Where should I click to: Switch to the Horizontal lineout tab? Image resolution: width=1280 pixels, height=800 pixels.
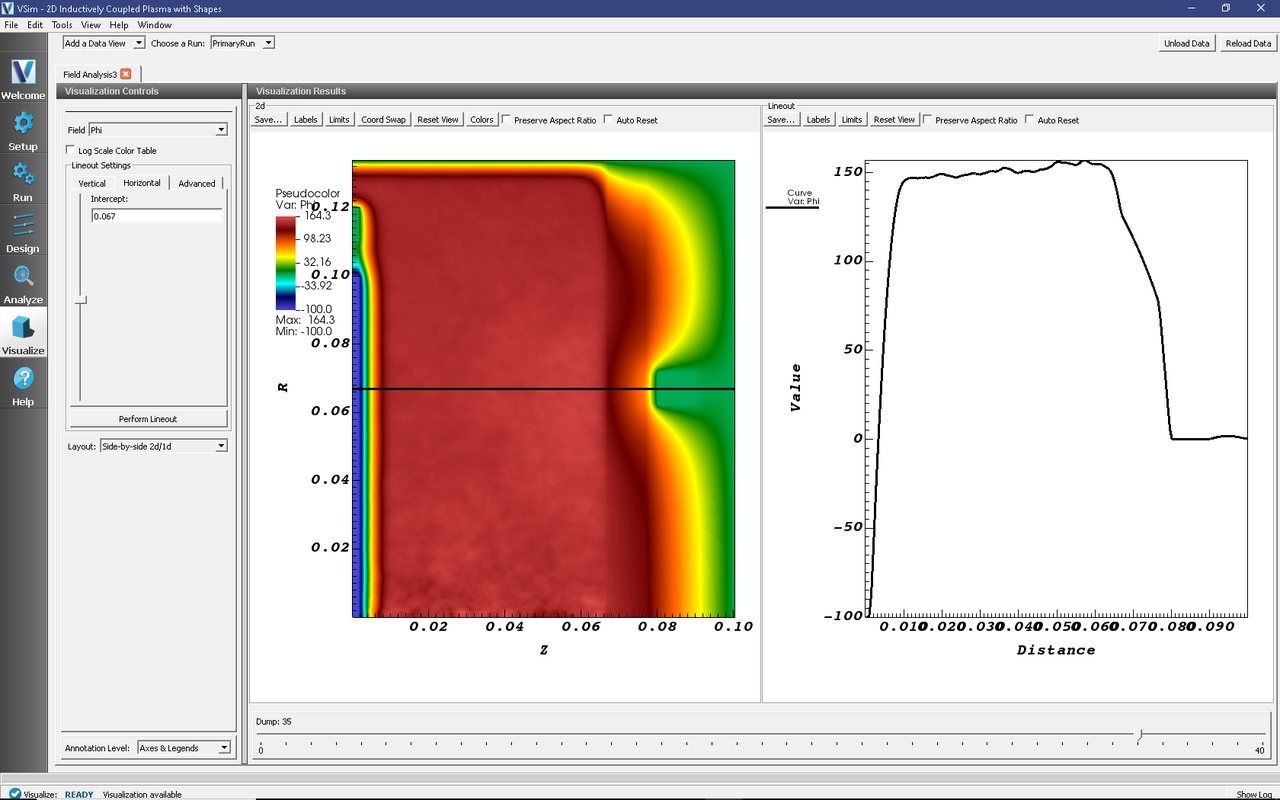[x=142, y=183]
